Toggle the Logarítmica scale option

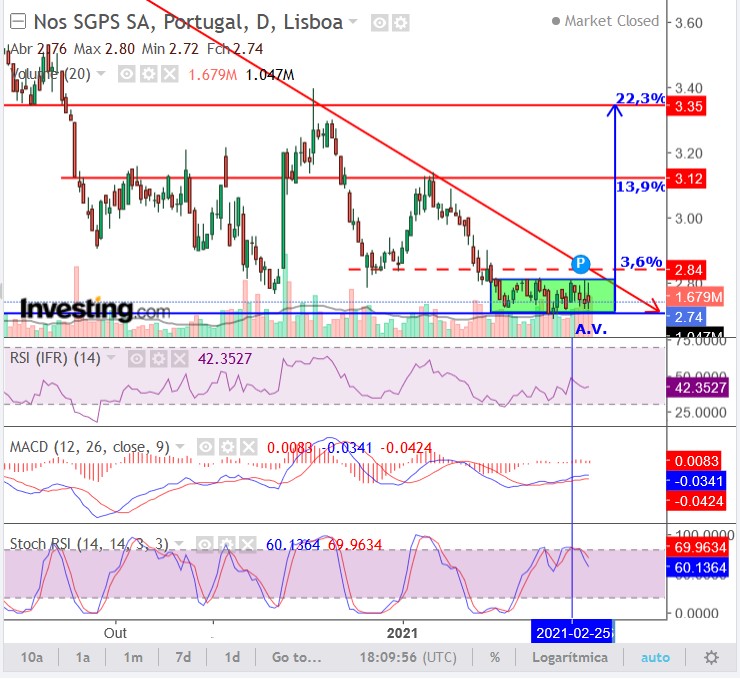[570, 657]
